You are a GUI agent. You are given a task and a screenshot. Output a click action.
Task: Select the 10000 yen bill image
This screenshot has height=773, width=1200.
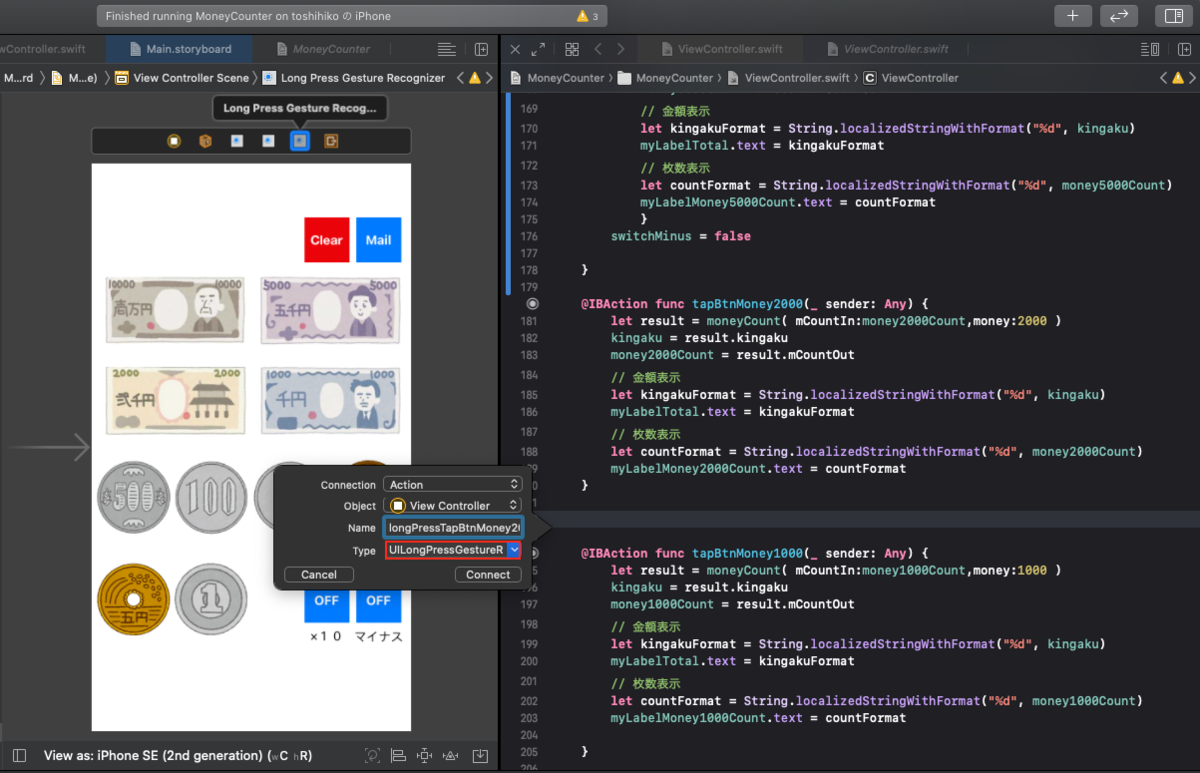click(x=175, y=310)
